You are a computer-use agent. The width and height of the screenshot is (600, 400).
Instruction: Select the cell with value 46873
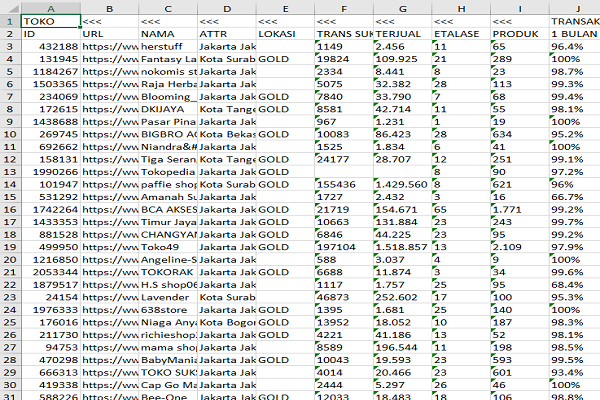click(344, 297)
